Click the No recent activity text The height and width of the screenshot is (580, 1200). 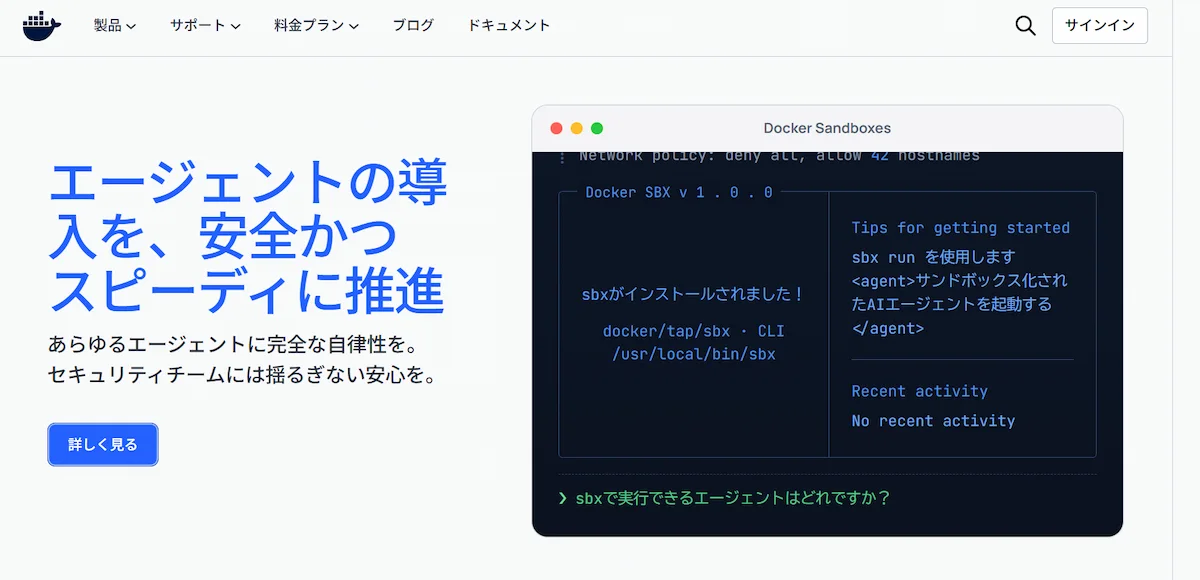point(933,421)
